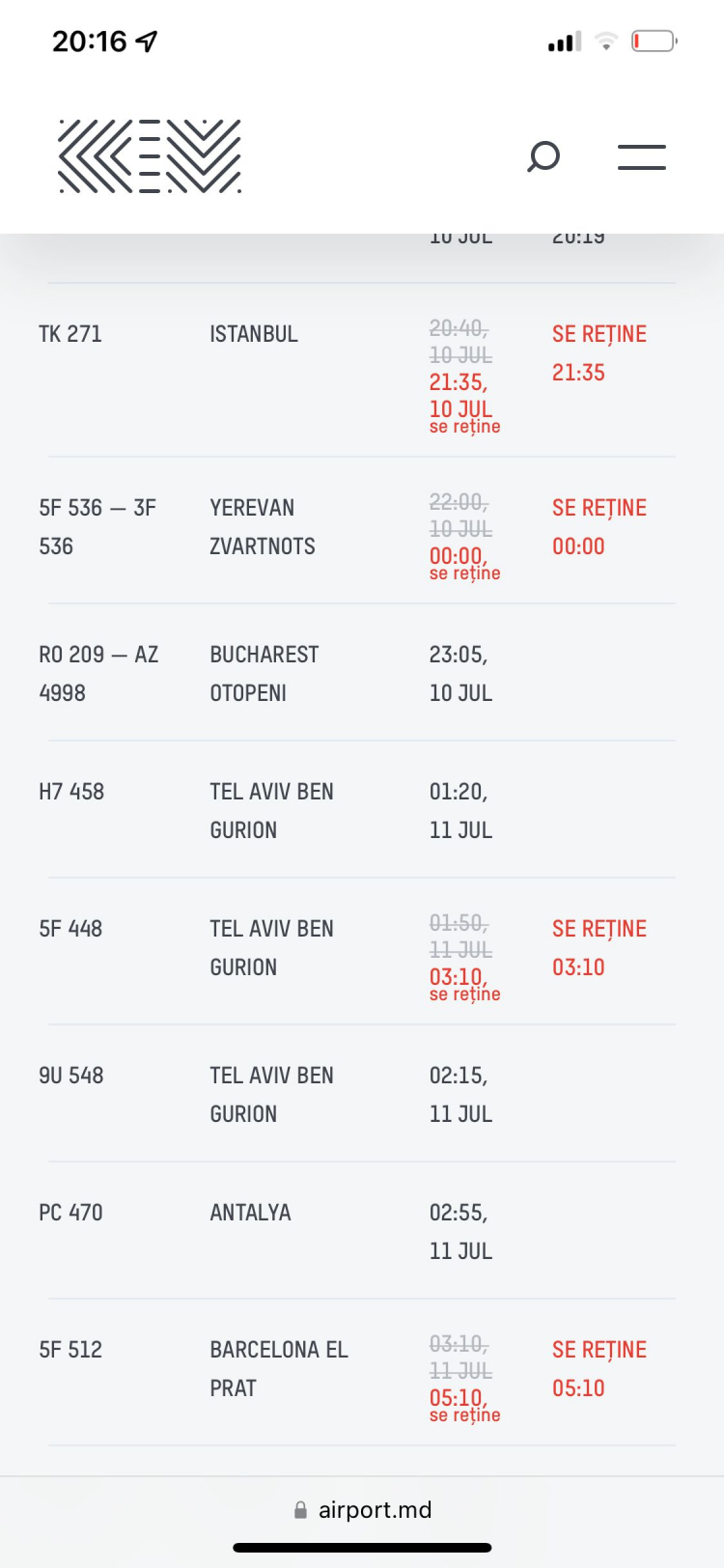Select flight TK 271 row
This screenshot has height=1568, width=724.
[362, 370]
